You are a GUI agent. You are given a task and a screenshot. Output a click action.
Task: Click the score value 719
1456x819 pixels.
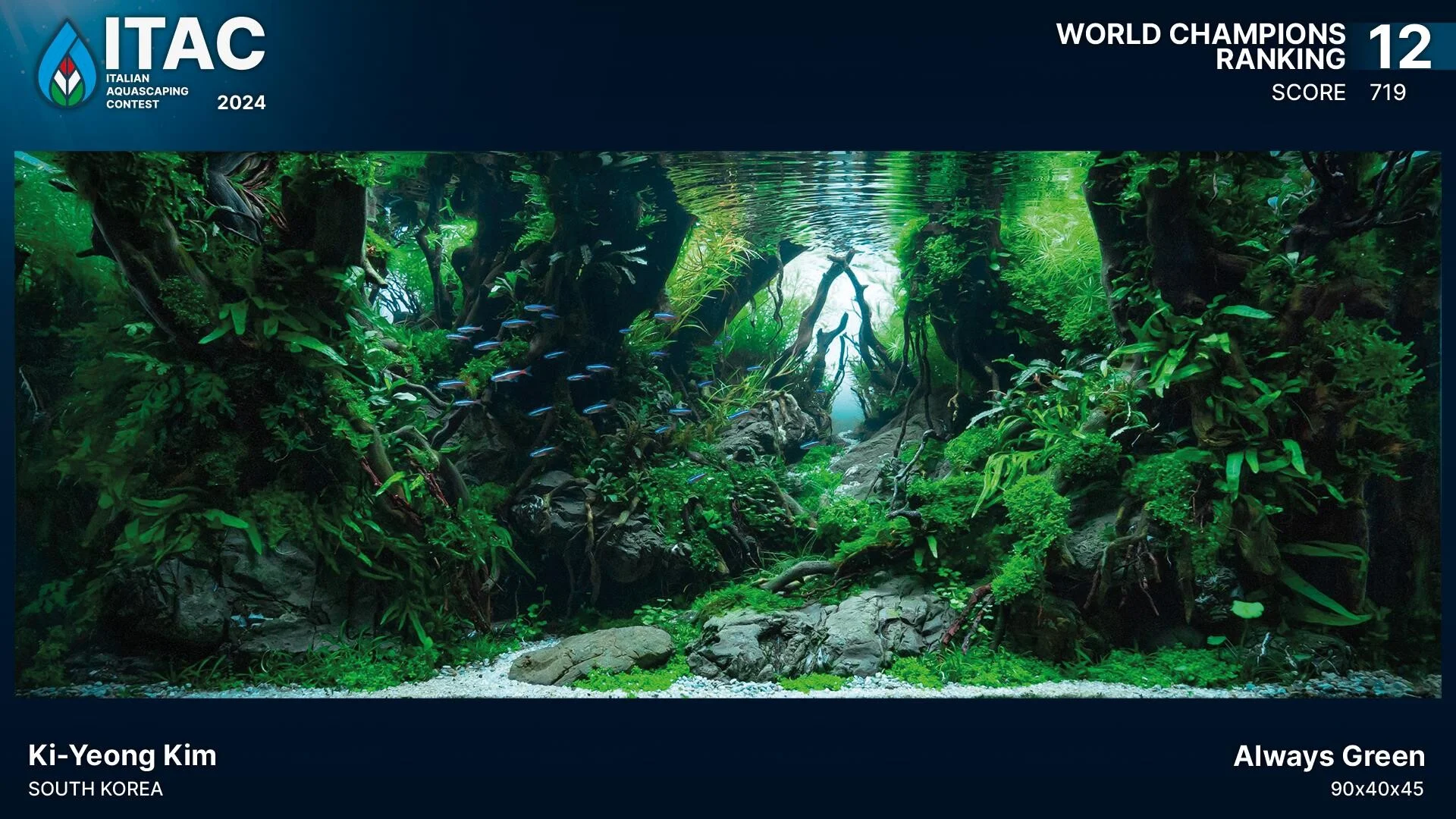pyautogui.click(x=1388, y=93)
